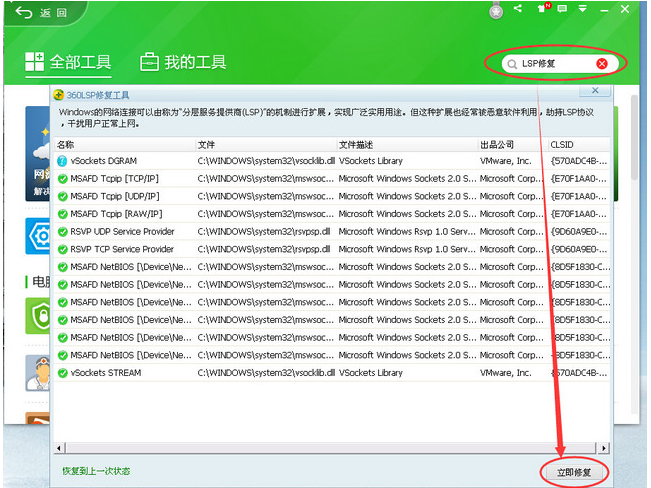Click the horizontal scrollbar left arrow
This screenshot has height=488, width=651.
click(59, 448)
